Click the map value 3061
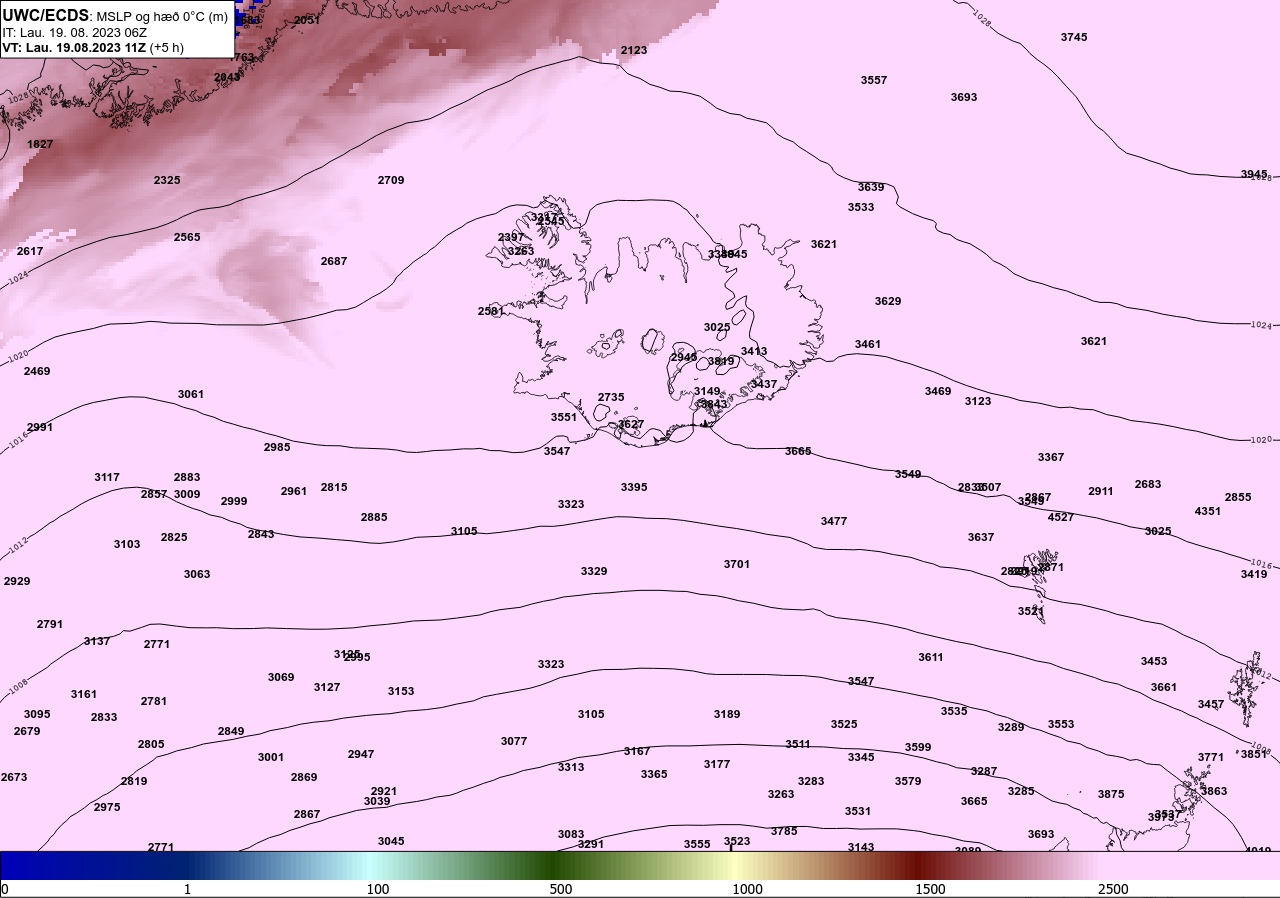The image size is (1280, 898). (191, 394)
